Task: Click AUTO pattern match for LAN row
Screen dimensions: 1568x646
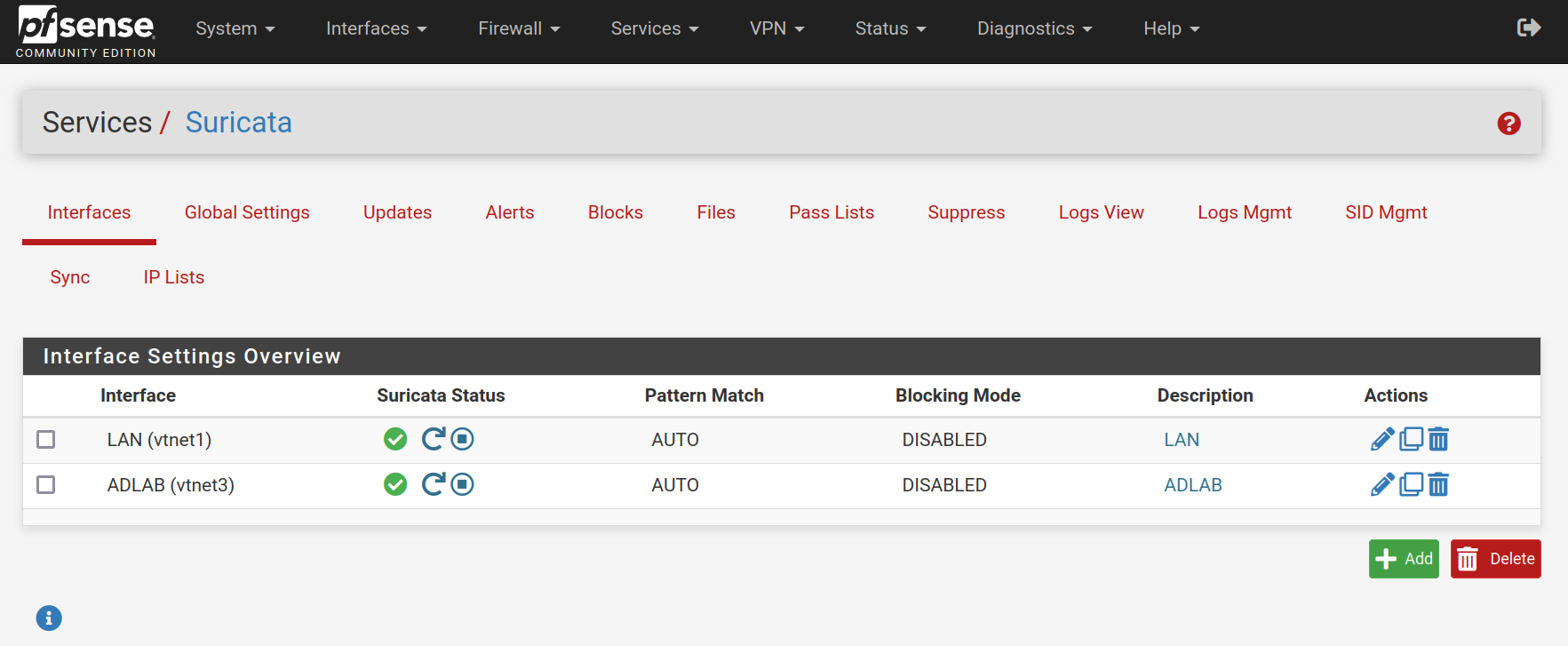Action: coord(675,440)
